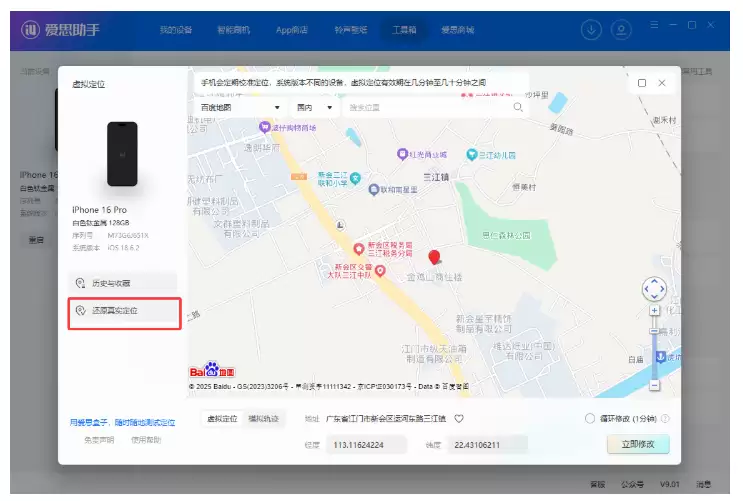The image size is (743, 501).
Task: Click the search magnifier icon
Action: click(518, 107)
